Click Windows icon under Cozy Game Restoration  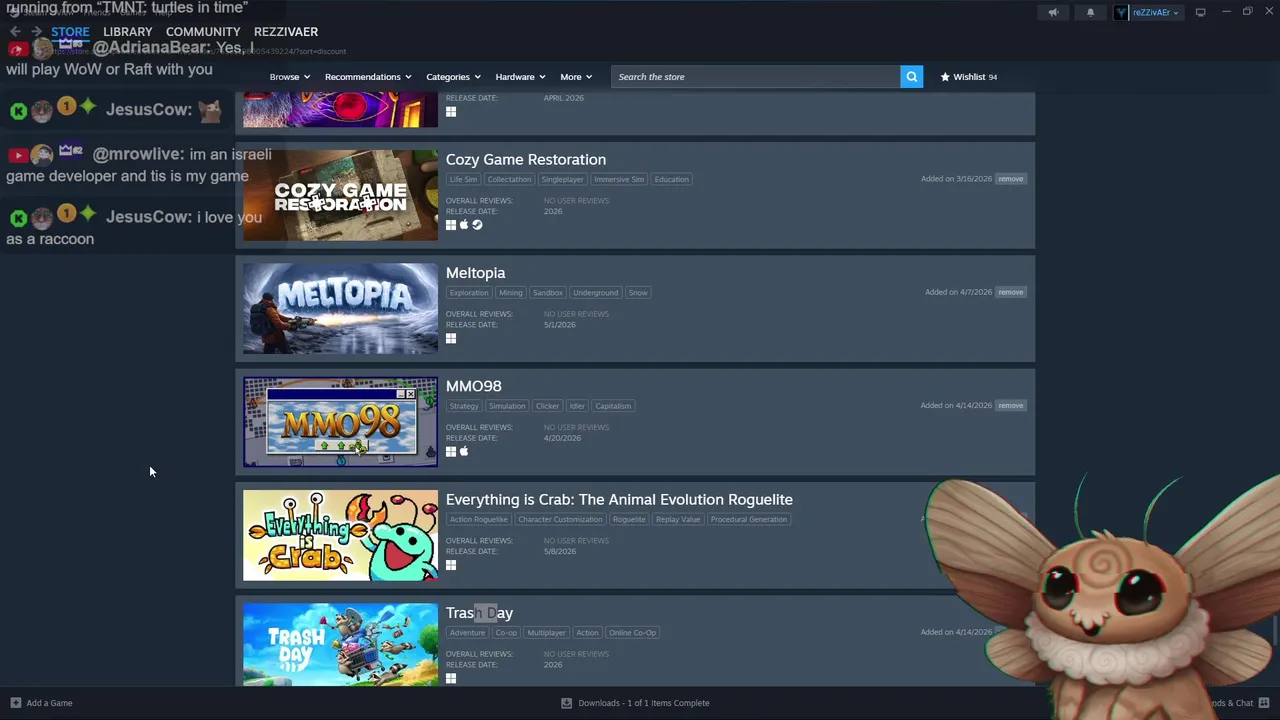point(451,225)
